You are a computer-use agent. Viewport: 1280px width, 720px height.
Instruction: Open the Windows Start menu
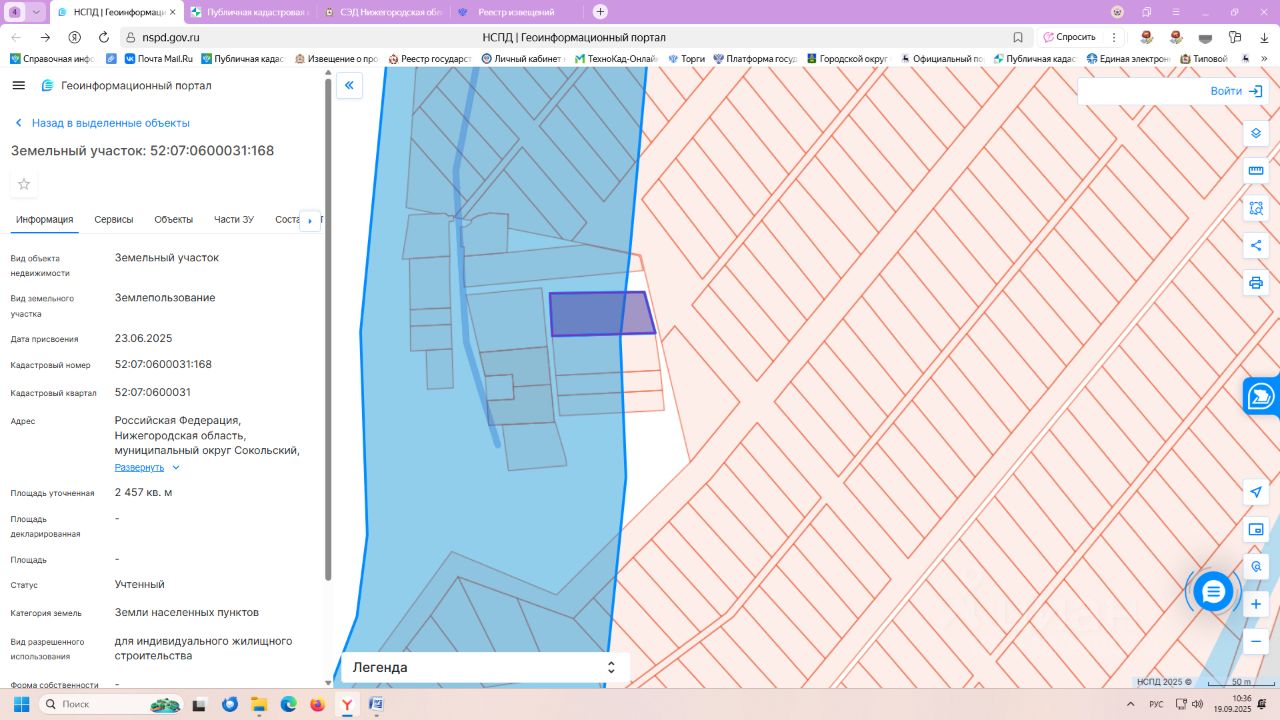[x=21, y=704]
